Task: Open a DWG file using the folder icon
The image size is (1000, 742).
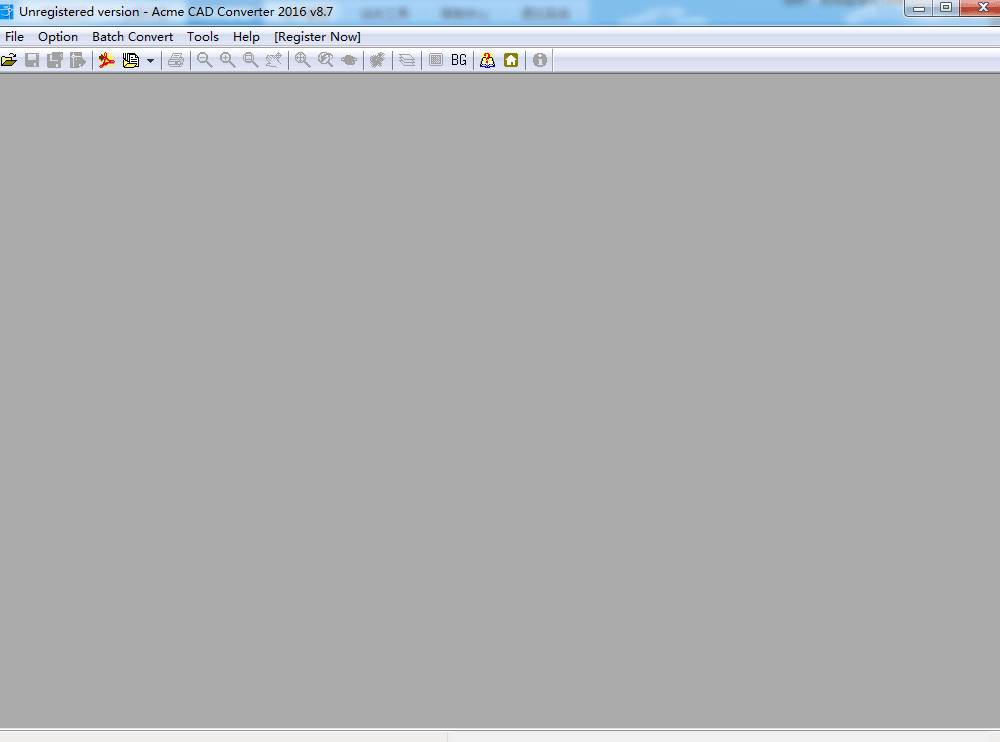Action: 10,60
